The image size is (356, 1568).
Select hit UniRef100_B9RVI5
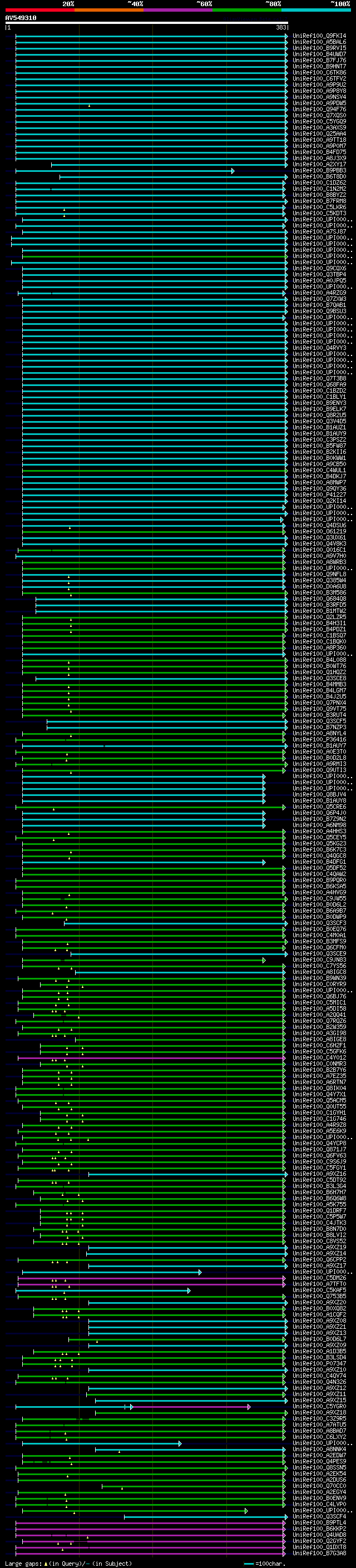pyautogui.click(x=319, y=48)
